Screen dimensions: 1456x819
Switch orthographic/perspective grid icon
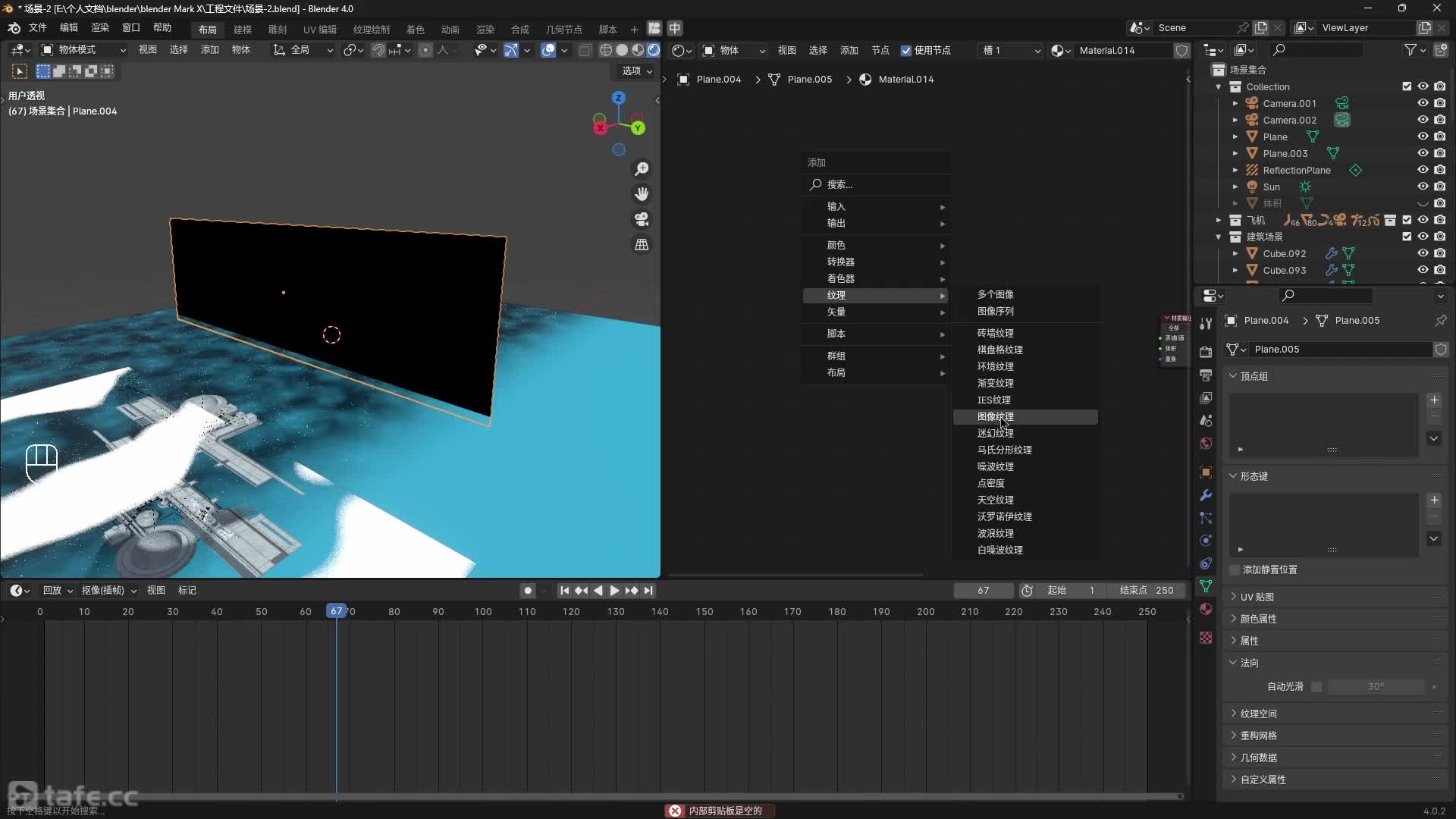(642, 244)
